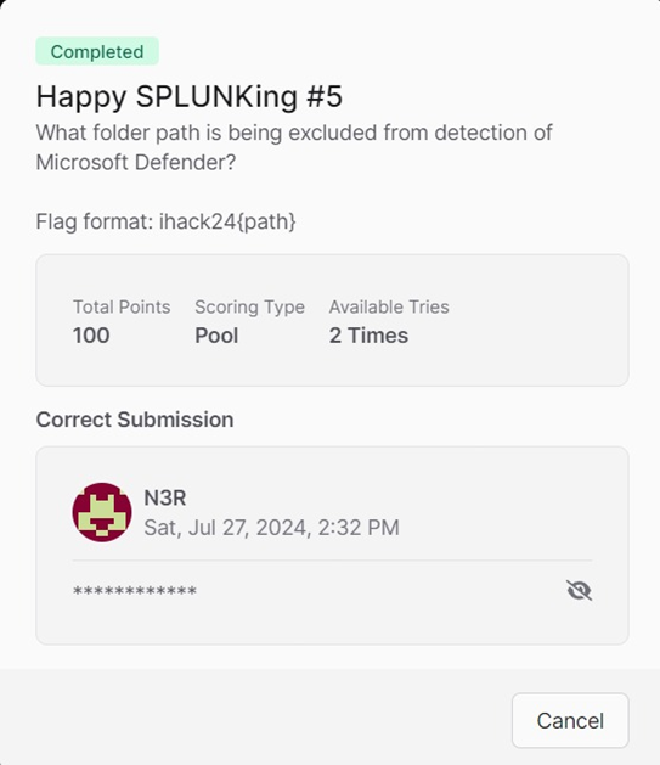Click the Scoring Type label
Viewport: 660px width, 765px height.
tap(249, 307)
